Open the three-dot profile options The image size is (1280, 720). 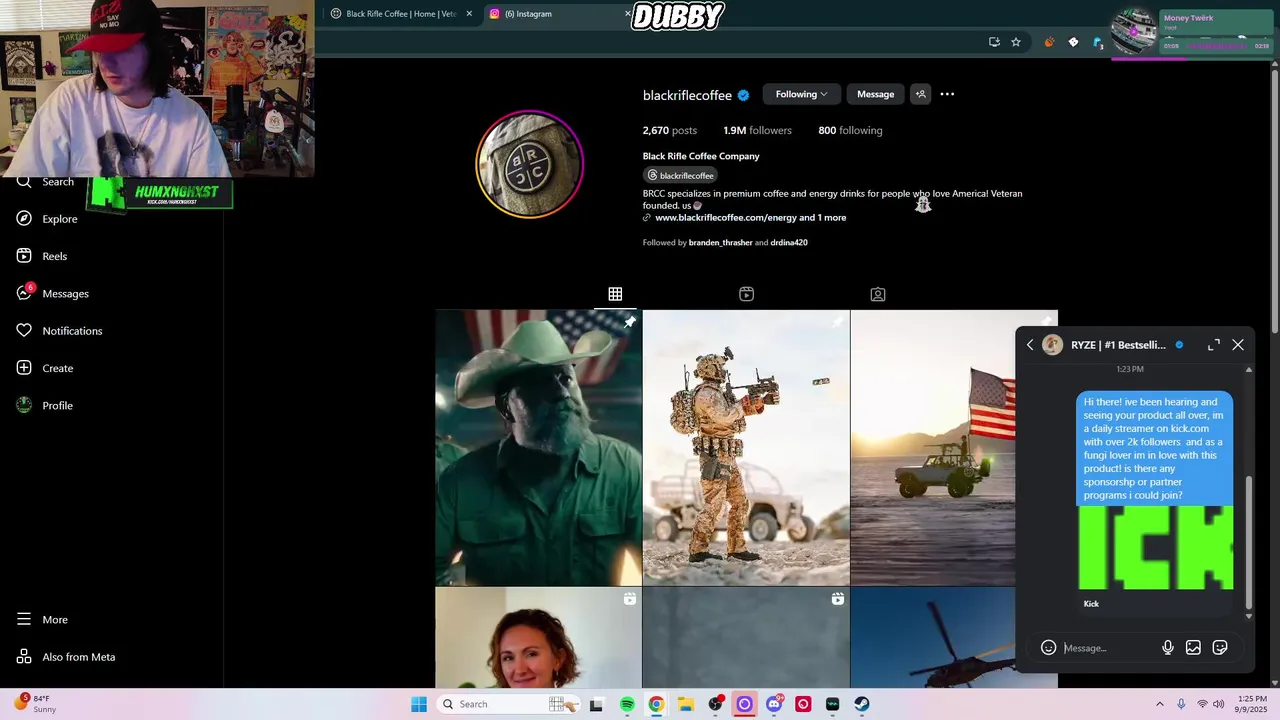coord(947,94)
